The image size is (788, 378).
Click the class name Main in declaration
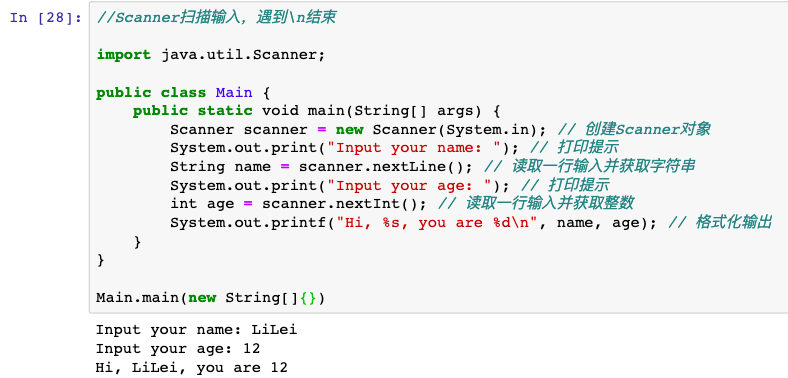(234, 92)
